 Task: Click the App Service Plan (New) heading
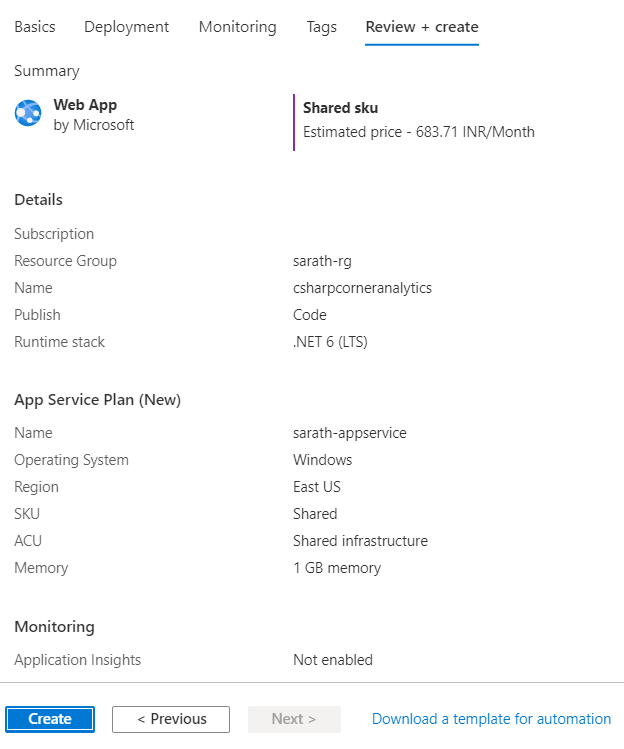[x=97, y=400]
